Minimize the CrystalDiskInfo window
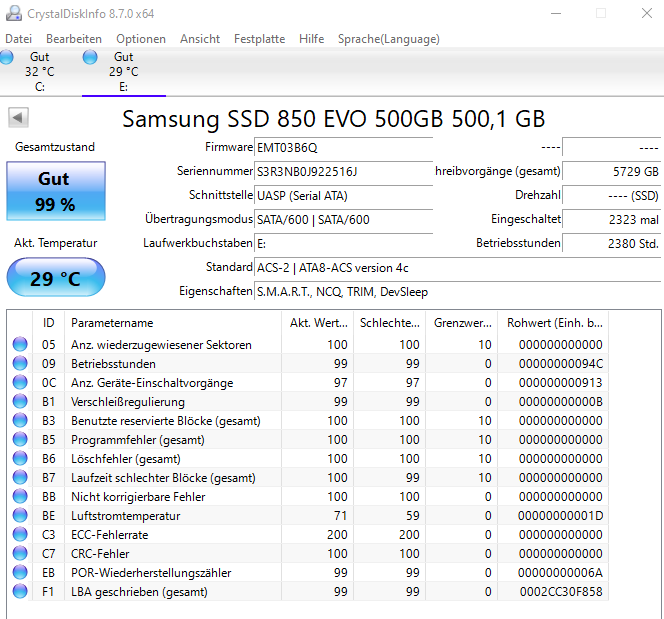Screen dimensions: 664x619 556,14
